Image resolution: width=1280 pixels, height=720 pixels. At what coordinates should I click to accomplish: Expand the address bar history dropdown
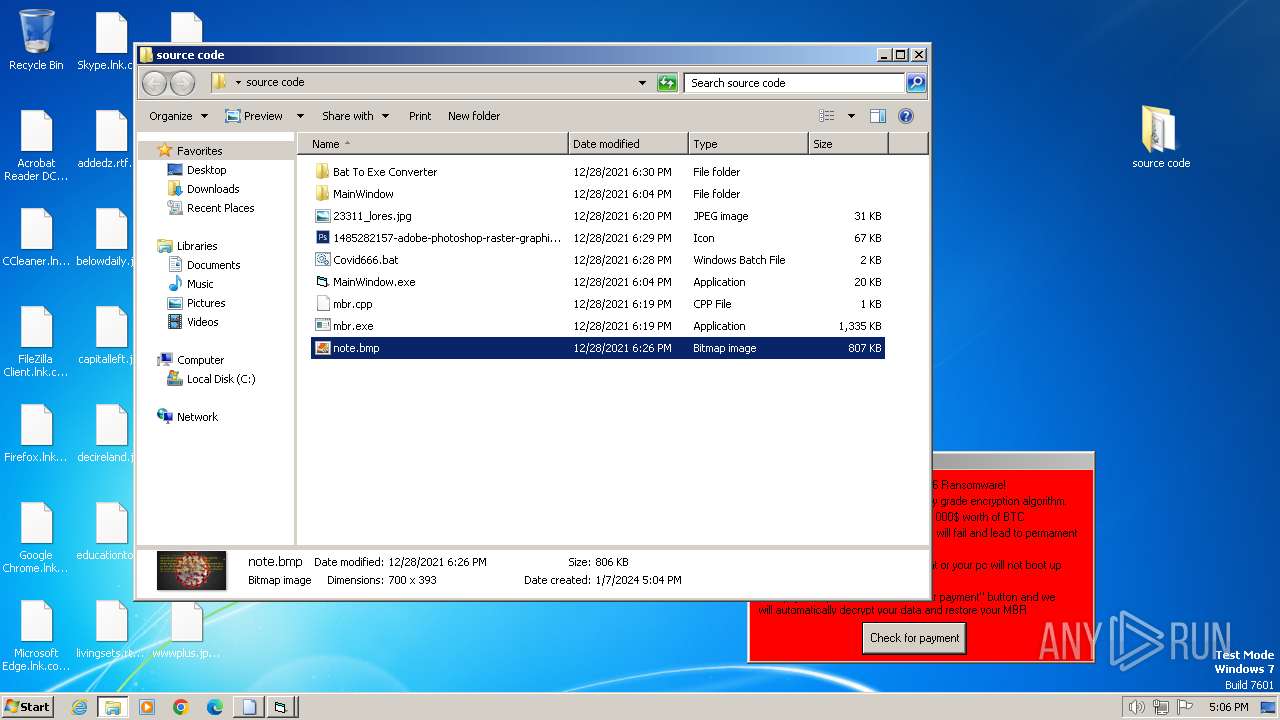point(642,83)
